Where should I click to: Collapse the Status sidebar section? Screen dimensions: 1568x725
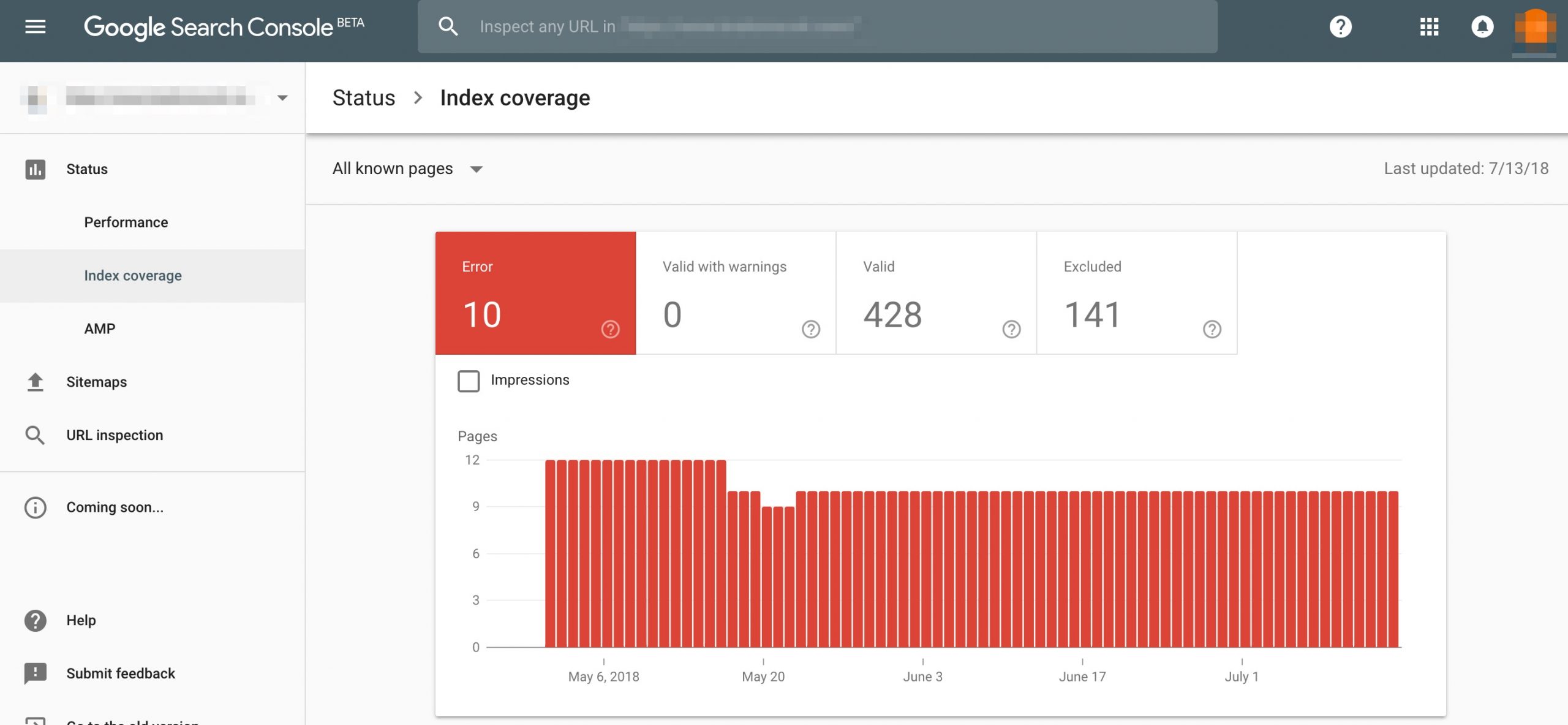click(x=86, y=169)
